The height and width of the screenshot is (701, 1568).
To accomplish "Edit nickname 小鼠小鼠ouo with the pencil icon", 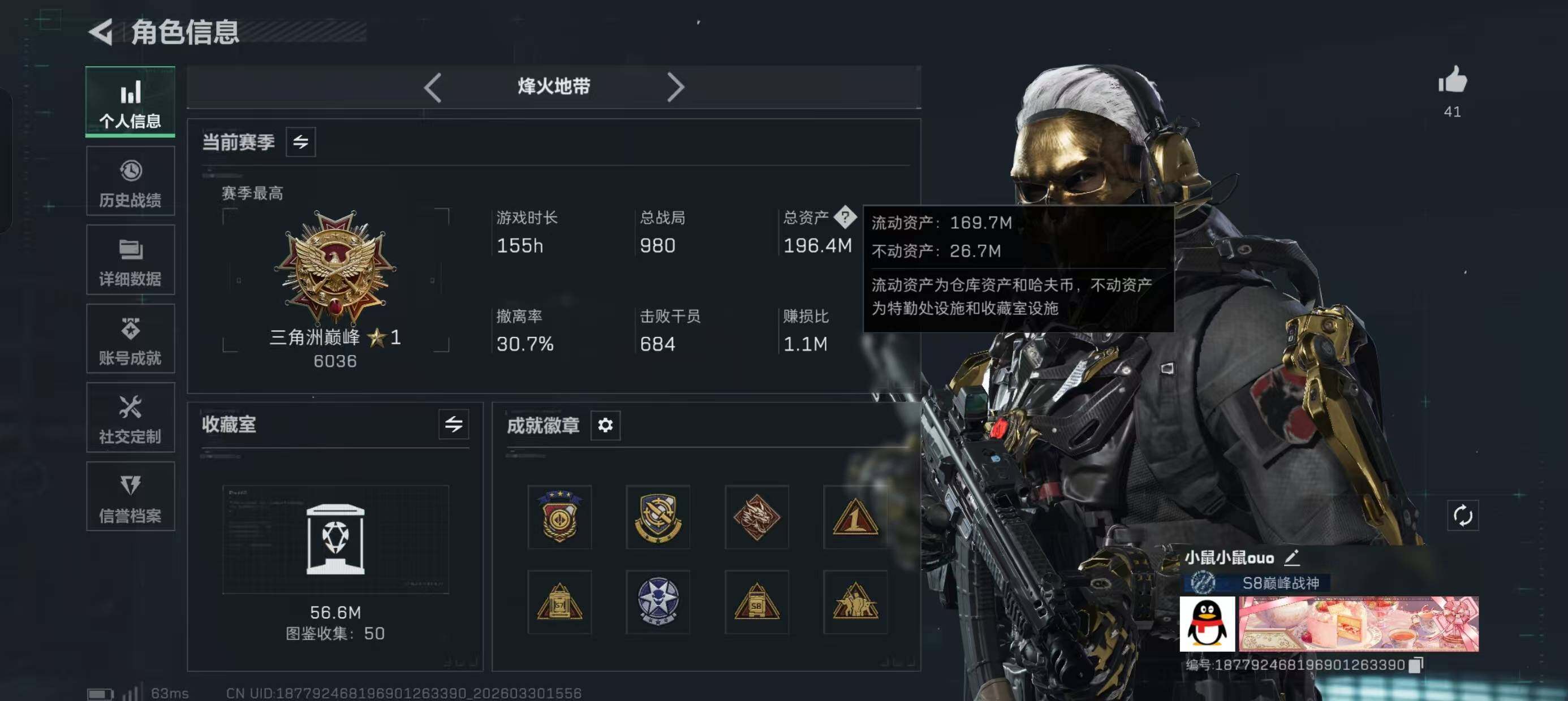I will pos(1291,557).
